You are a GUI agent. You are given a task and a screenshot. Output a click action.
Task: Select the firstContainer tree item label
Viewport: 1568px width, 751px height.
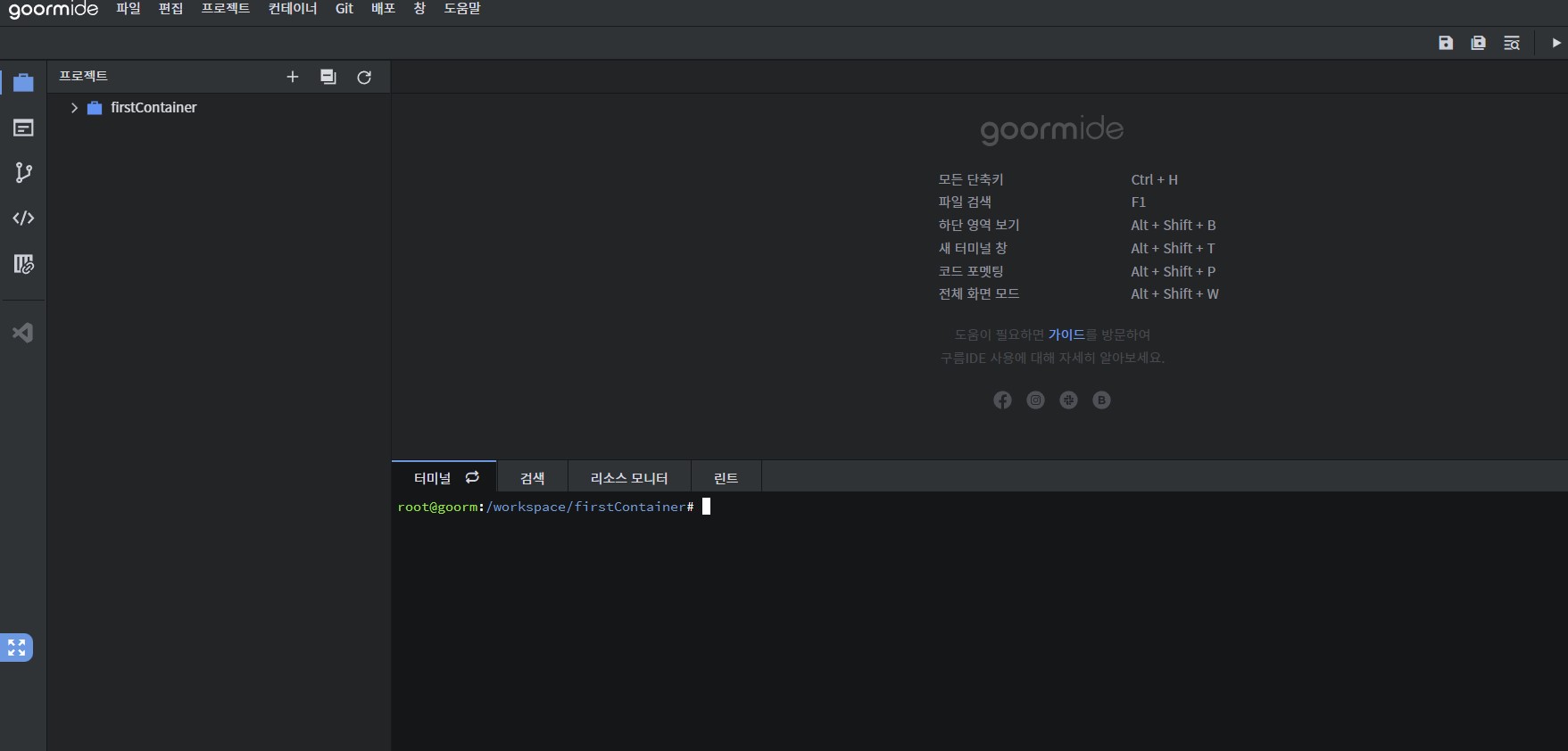pos(153,108)
